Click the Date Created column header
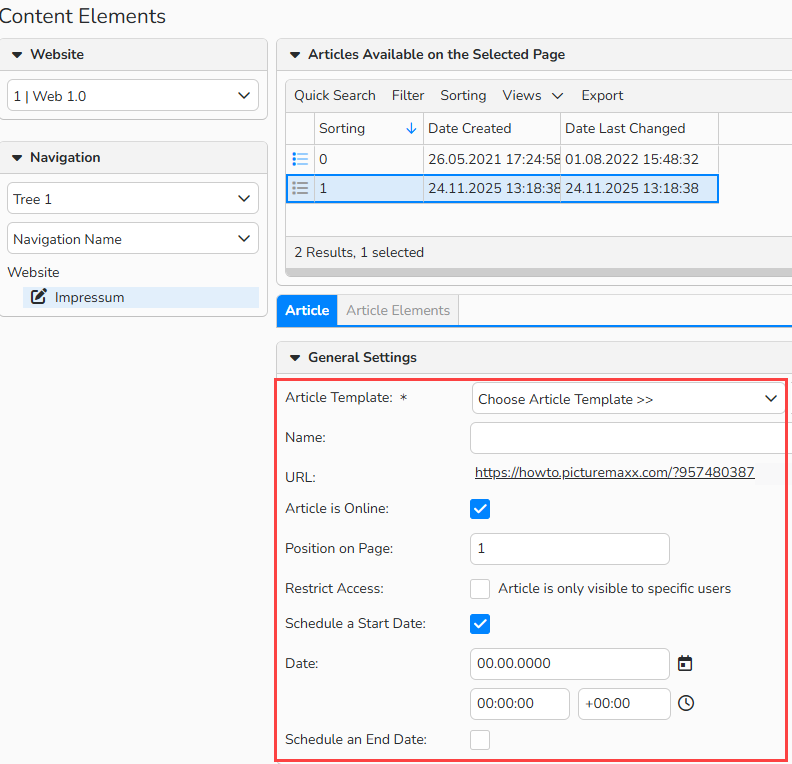The height and width of the screenshot is (764, 792). [492, 128]
